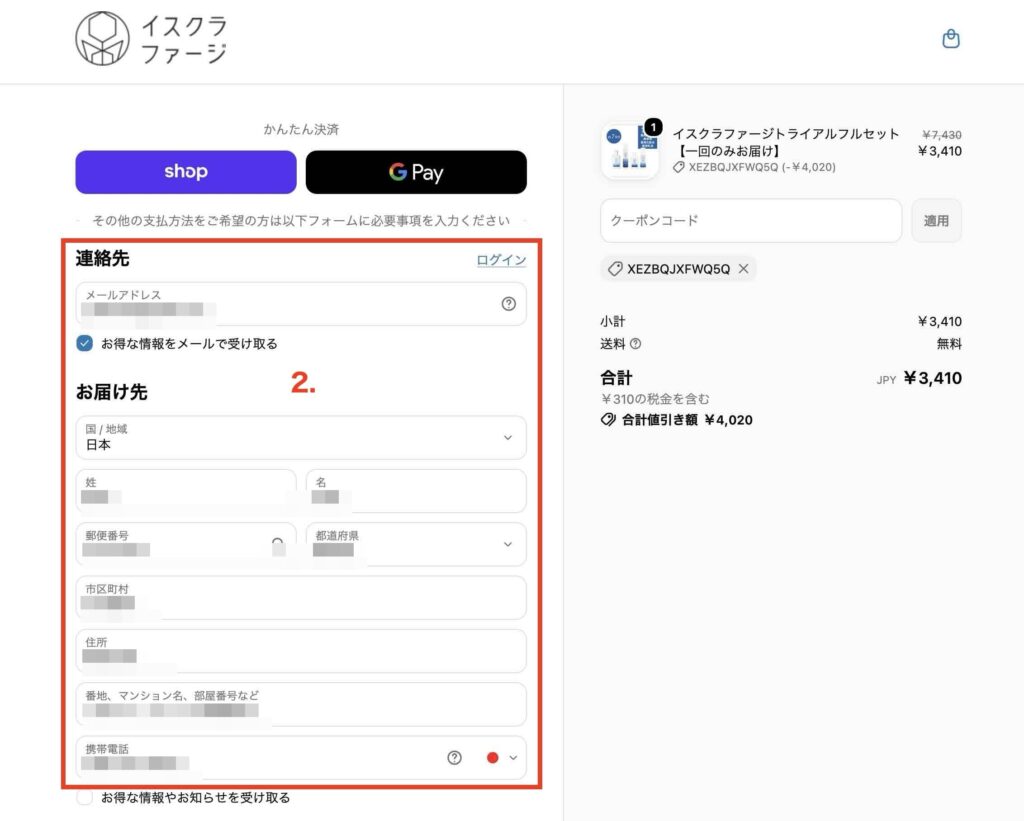1024x821 pixels.
Task: Remove coupon XEZBQJXFWQ5Q with the X icon
Action: [743, 268]
